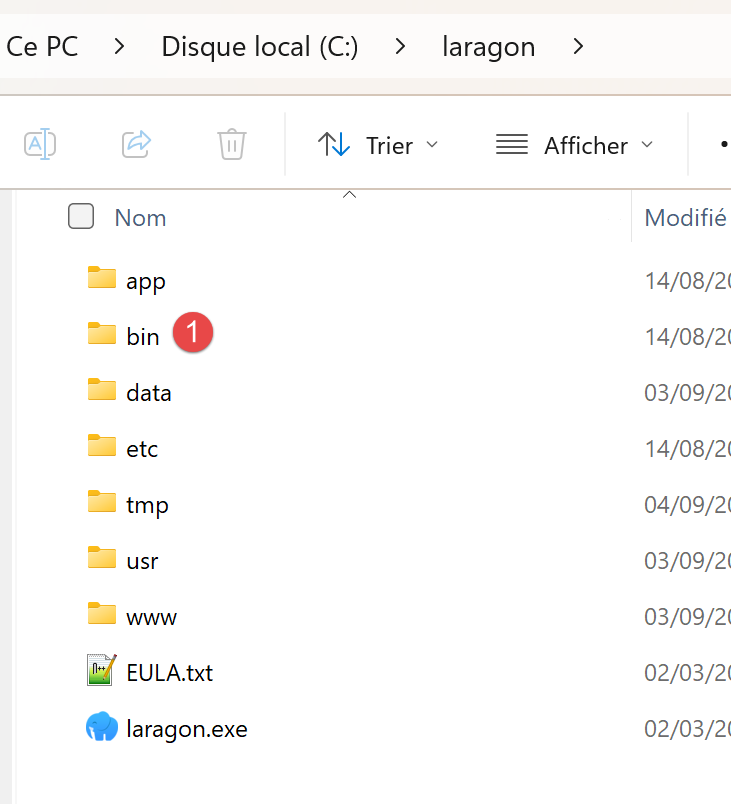Select the app folder name

[146, 283]
